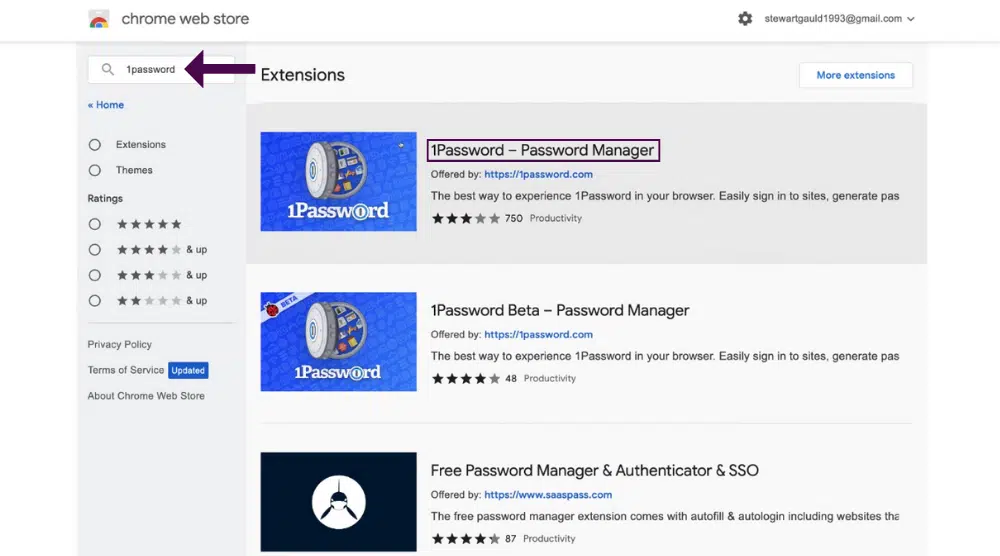Open the https://1password.com link under 1Password Beta
The height and width of the screenshot is (556, 1000).
pos(538,334)
